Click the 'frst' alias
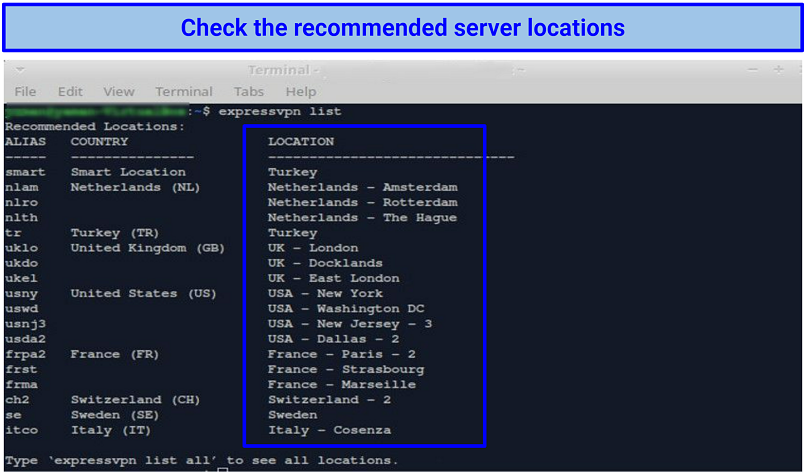The width and height of the screenshot is (806, 475). 22,369
